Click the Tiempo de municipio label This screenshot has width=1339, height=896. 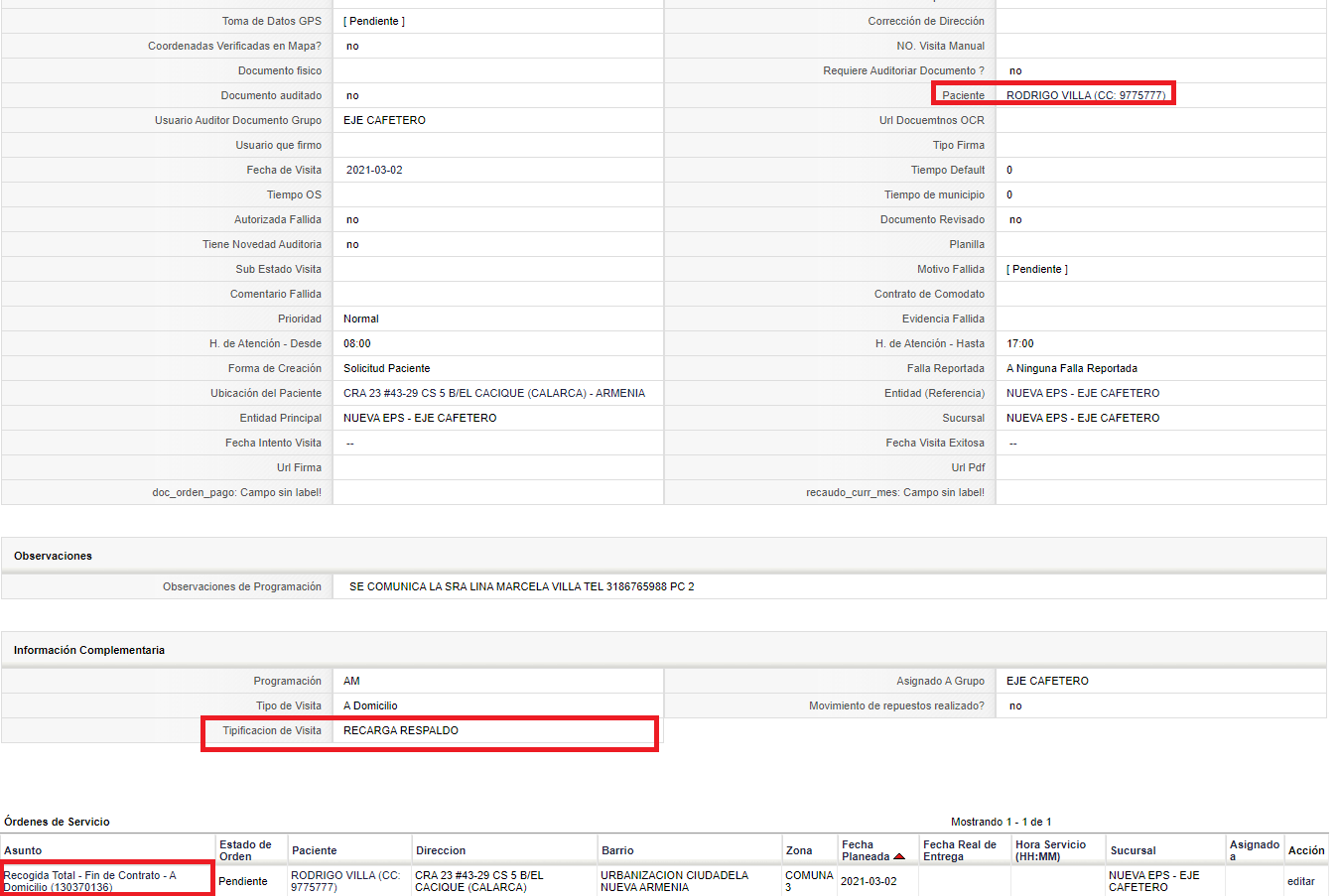pos(934,194)
